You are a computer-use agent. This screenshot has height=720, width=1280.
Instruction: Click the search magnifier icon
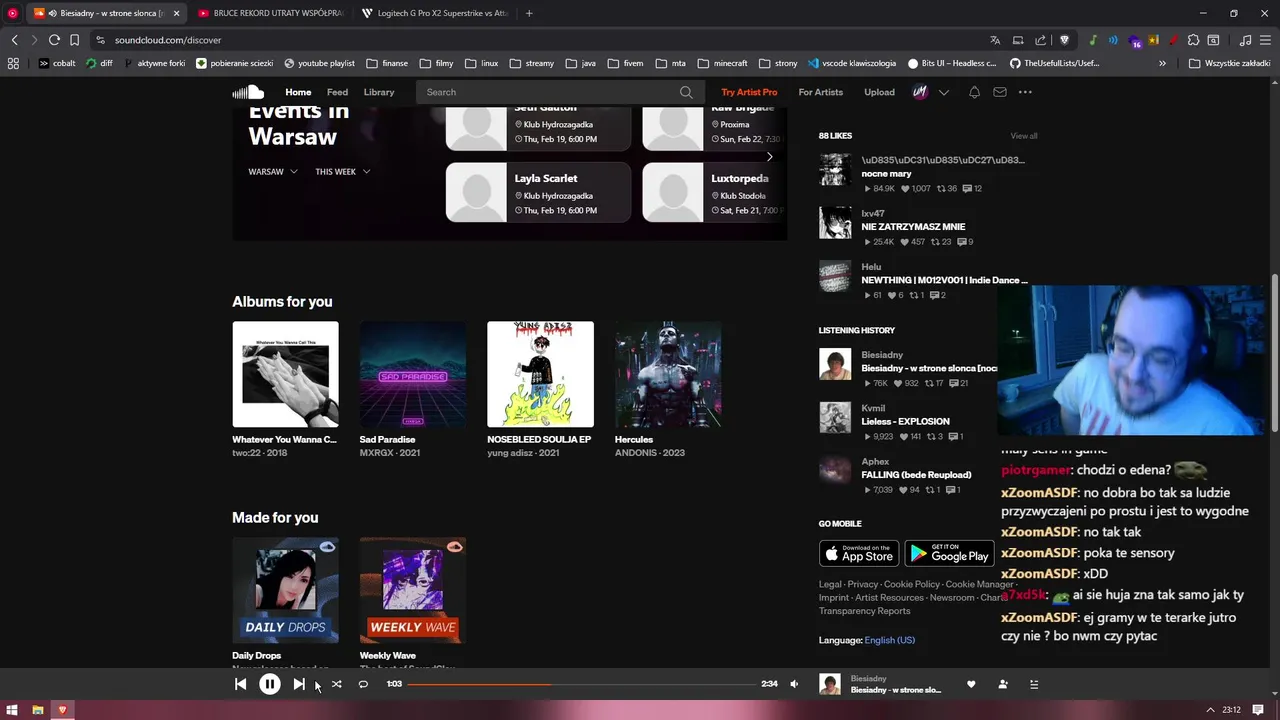[686, 92]
